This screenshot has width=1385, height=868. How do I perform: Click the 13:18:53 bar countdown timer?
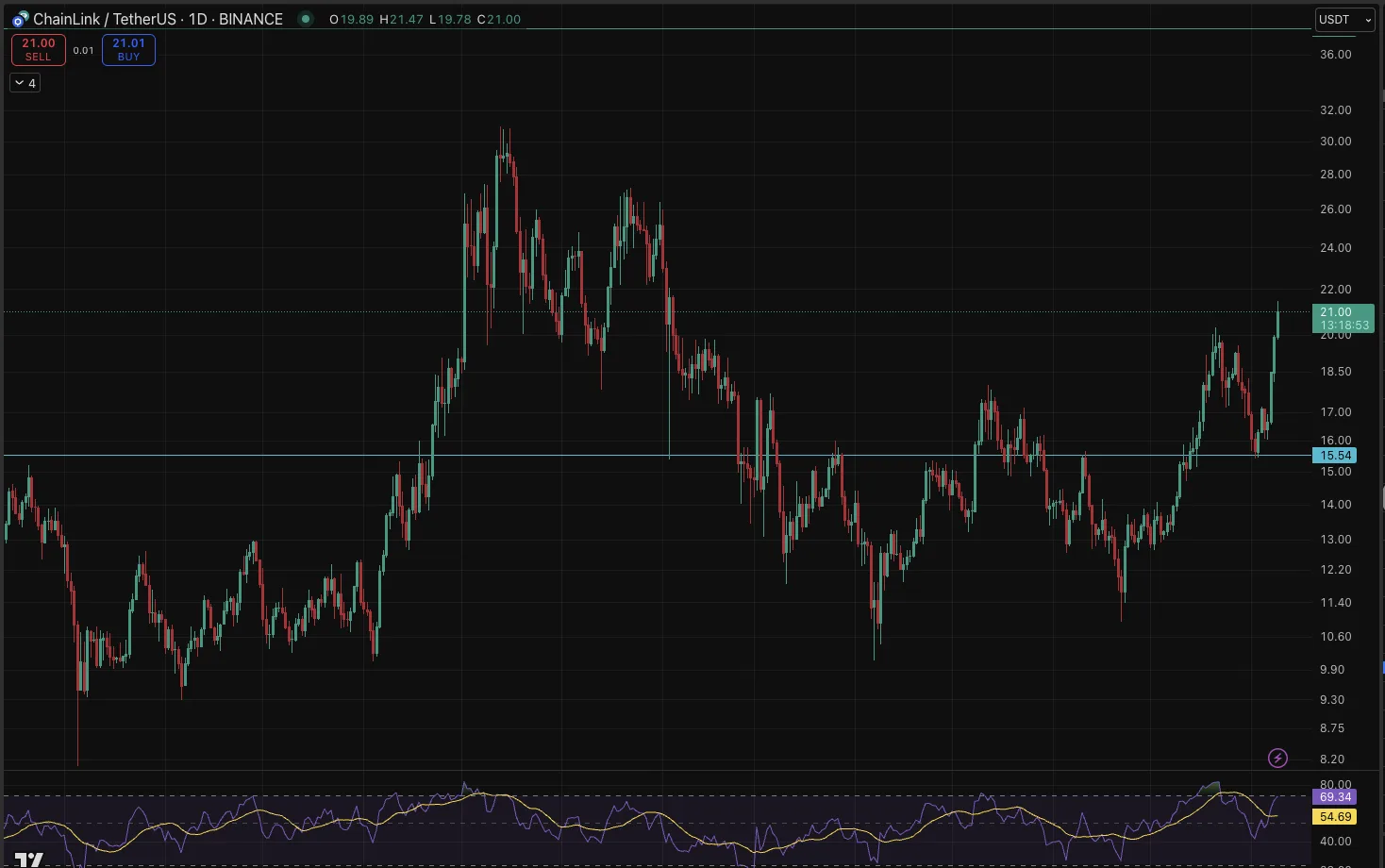click(x=1343, y=325)
